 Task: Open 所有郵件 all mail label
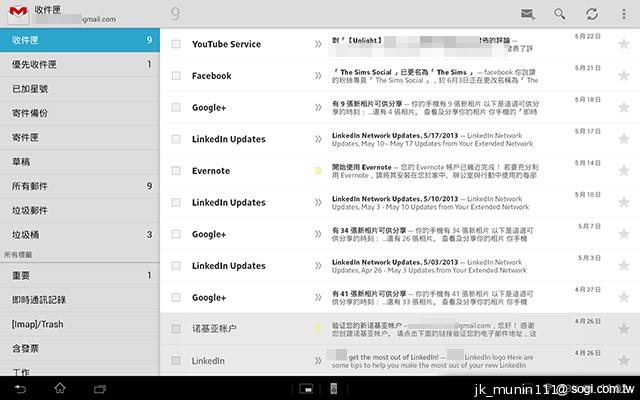[80, 186]
